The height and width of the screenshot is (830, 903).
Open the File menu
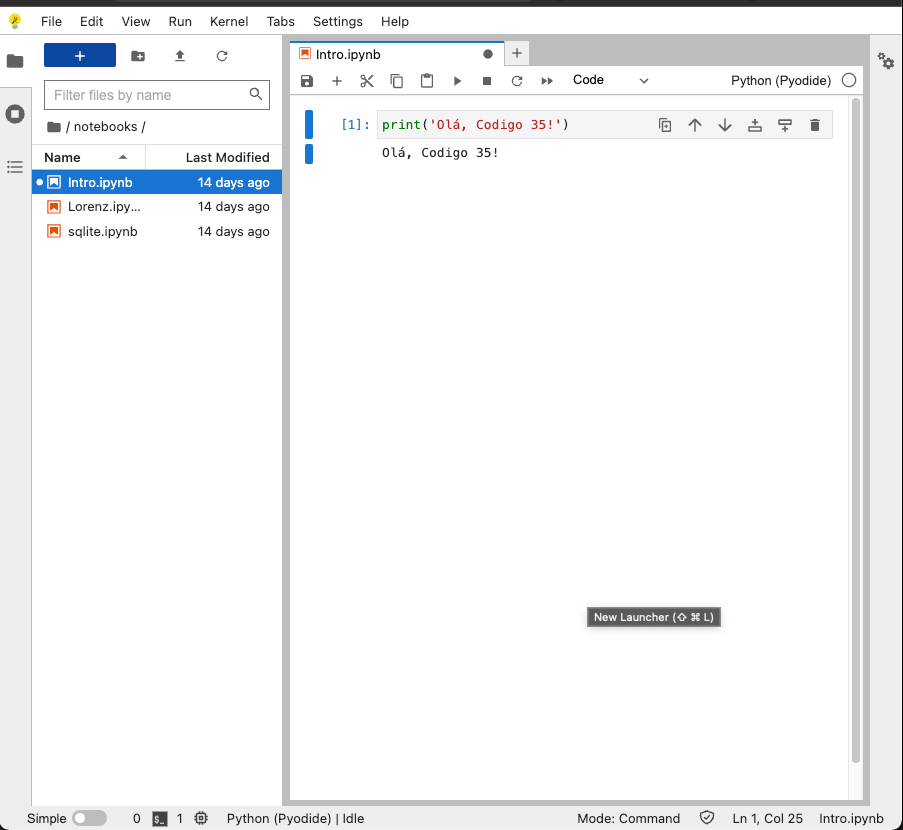click(x=51, y=21)
